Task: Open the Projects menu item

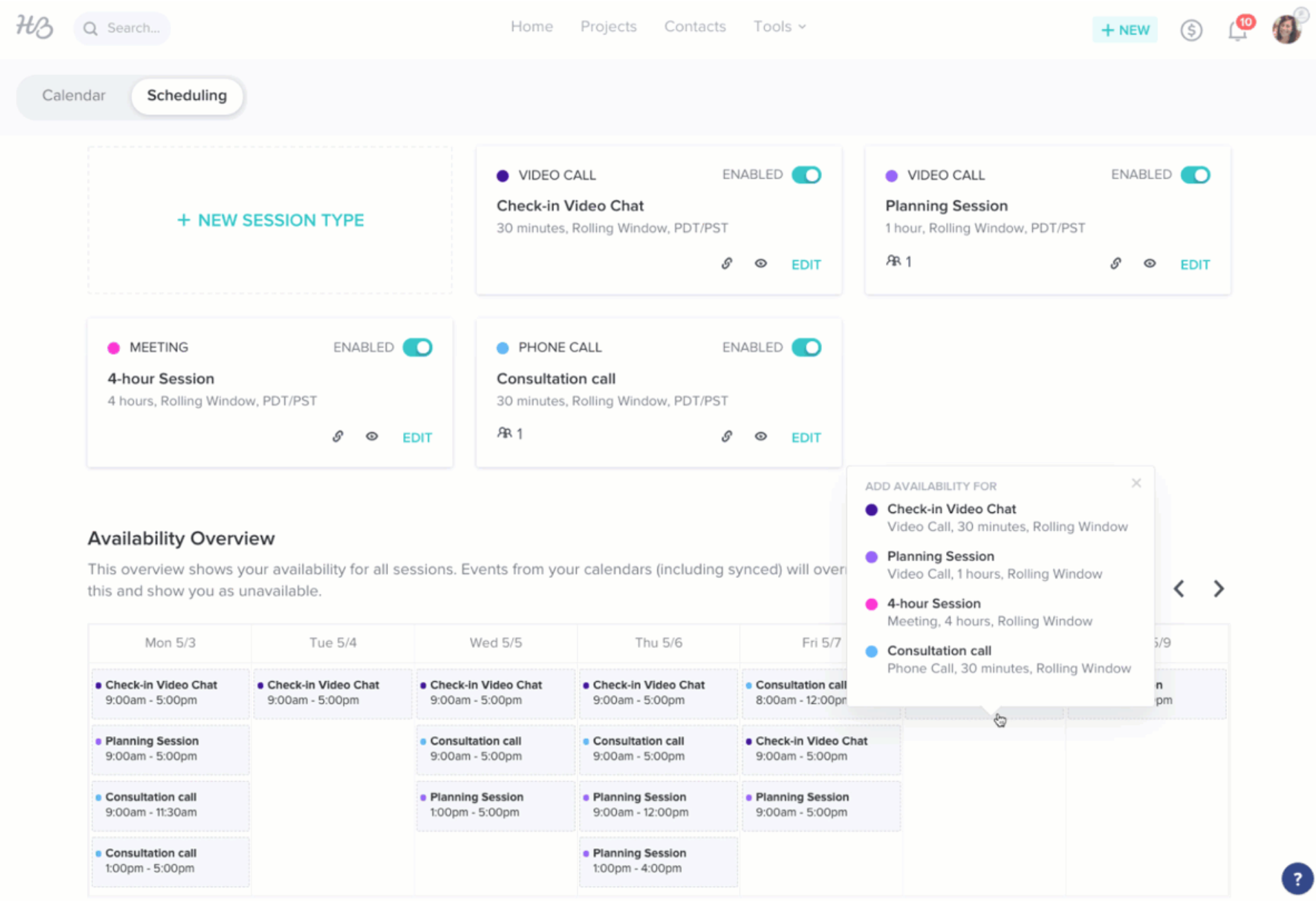Action: pyautogui.click(x=608, y=27)
